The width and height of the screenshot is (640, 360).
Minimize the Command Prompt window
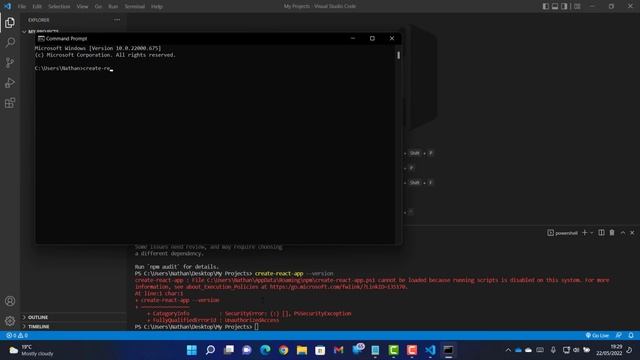point(353,38)
